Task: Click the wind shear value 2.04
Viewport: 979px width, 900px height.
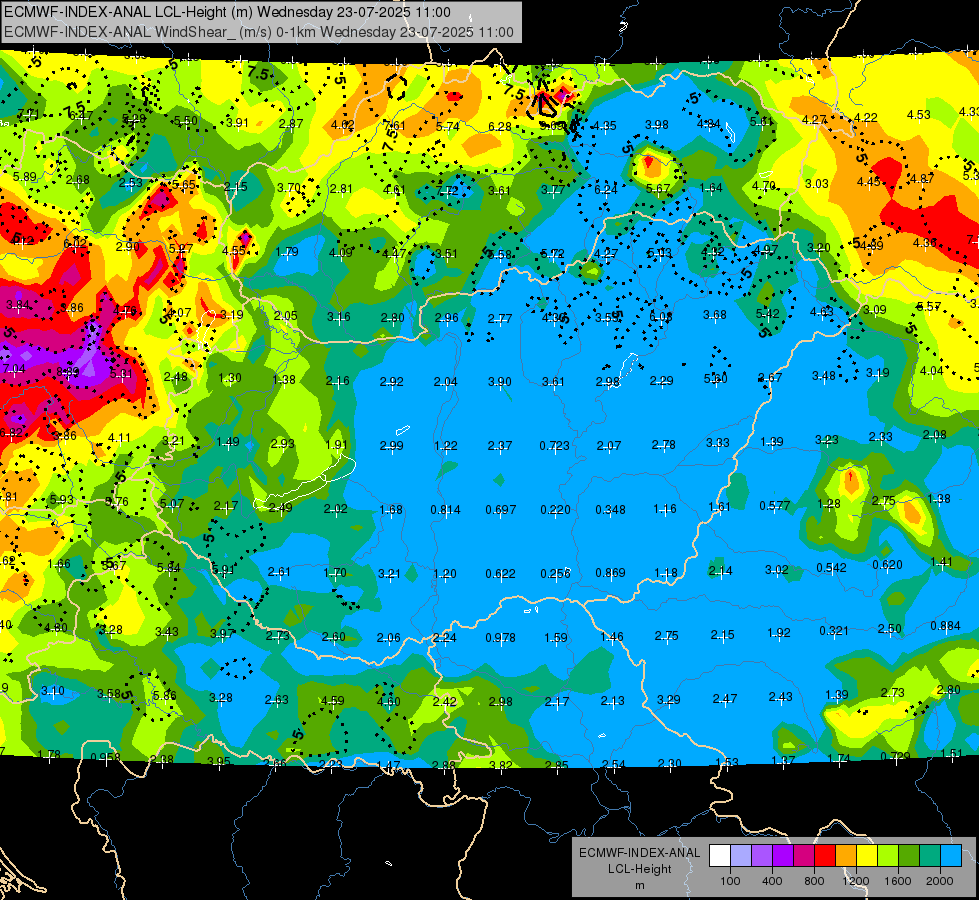Action: point(445,382)
